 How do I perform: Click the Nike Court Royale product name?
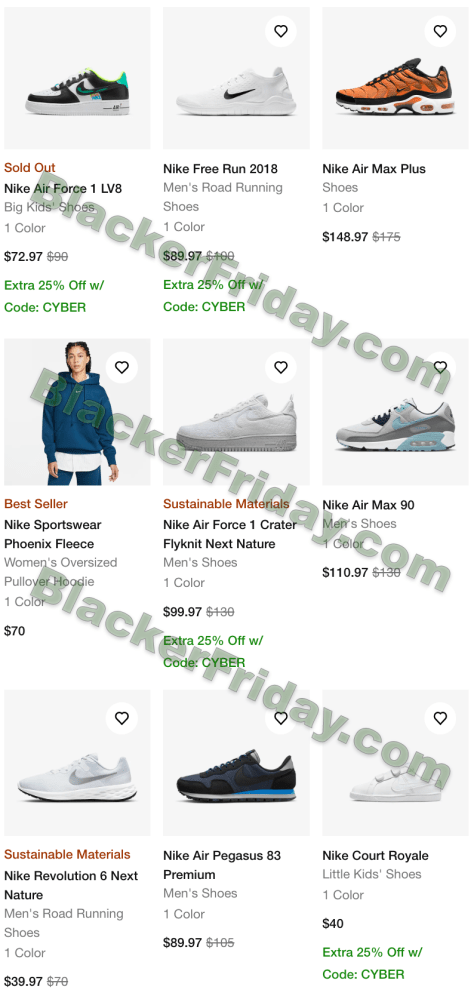click(375, 856)
